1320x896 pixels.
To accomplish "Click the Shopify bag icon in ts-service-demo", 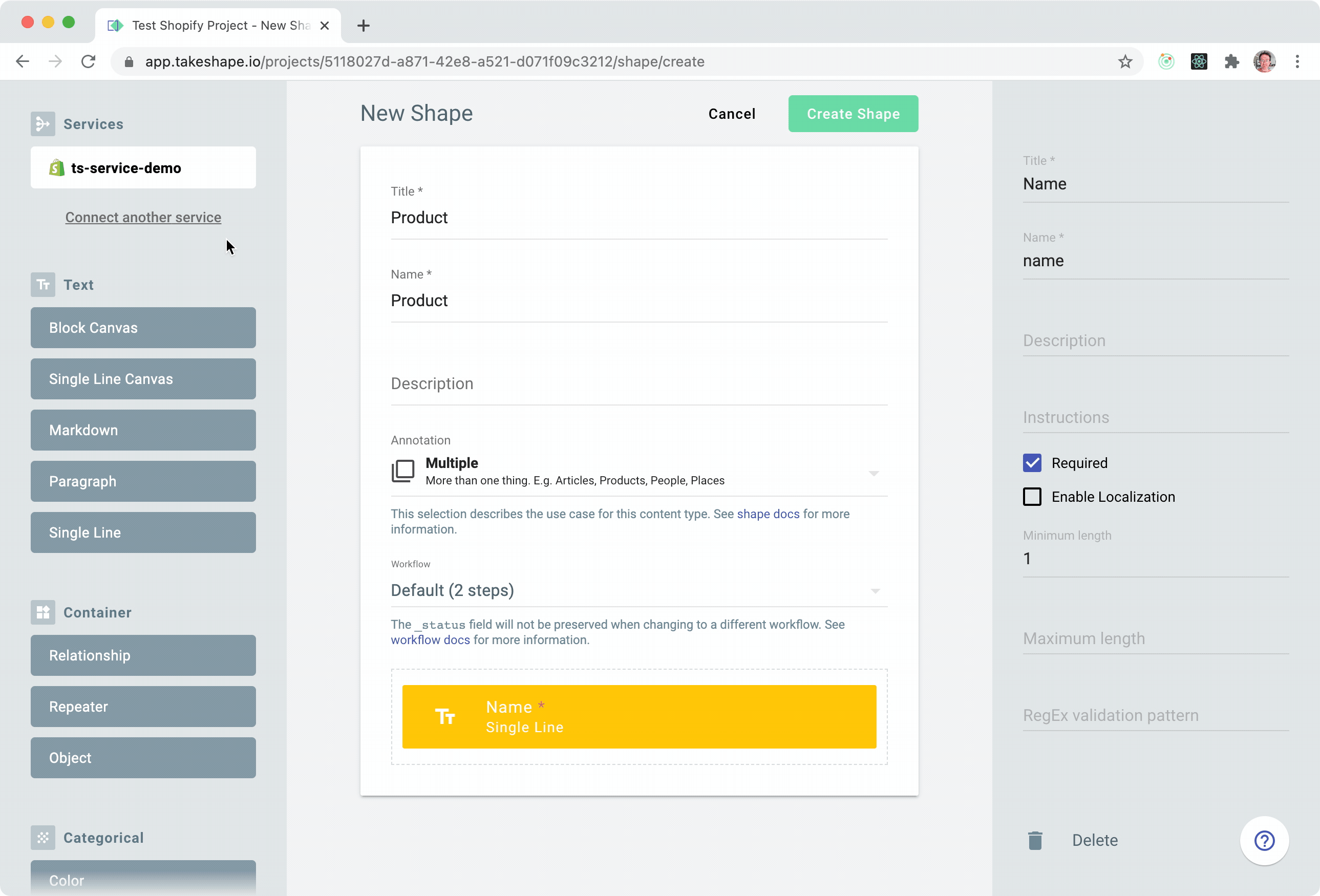I will point(57,168).
